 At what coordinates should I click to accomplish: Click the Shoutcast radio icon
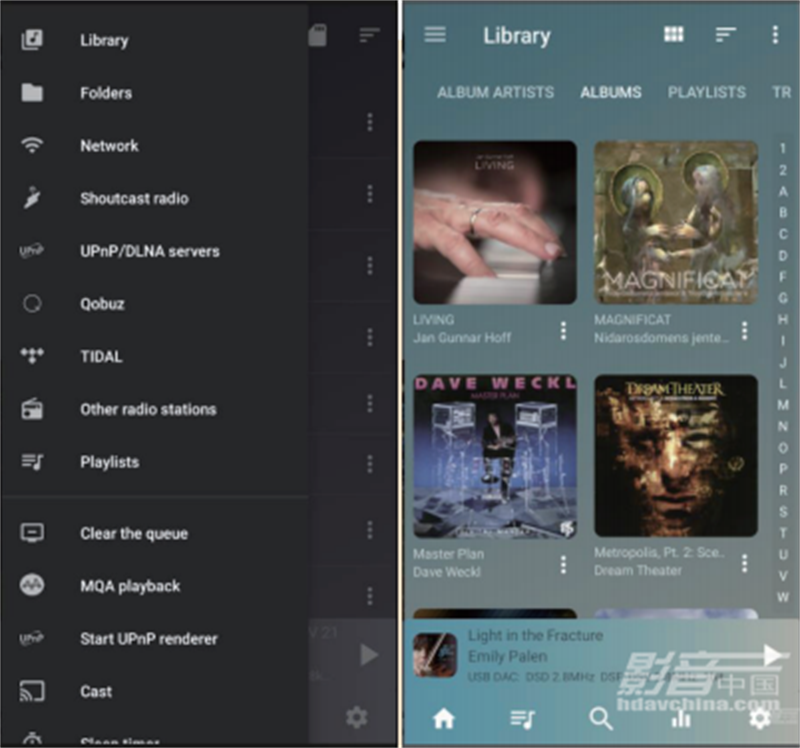[x=32, y=198]
